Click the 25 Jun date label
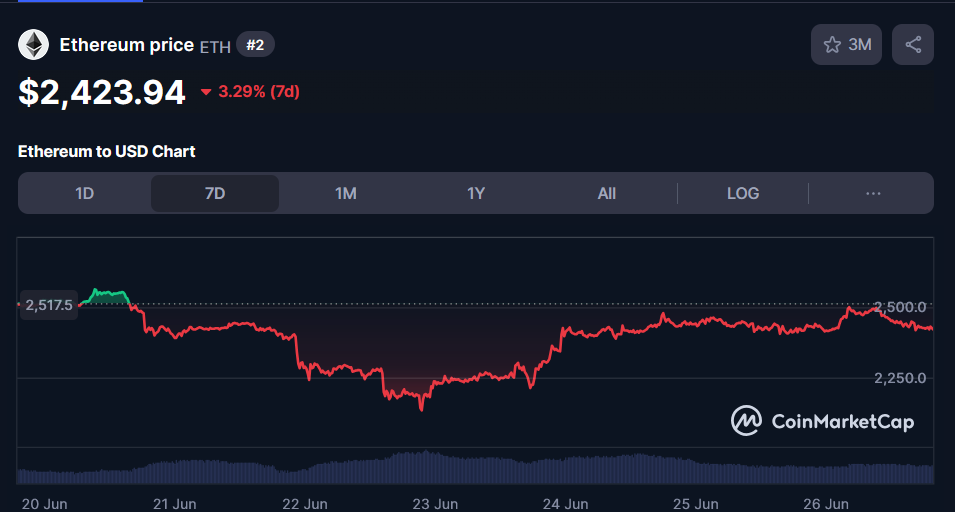Viewport: 955px width, 512px height. point(696,504)
